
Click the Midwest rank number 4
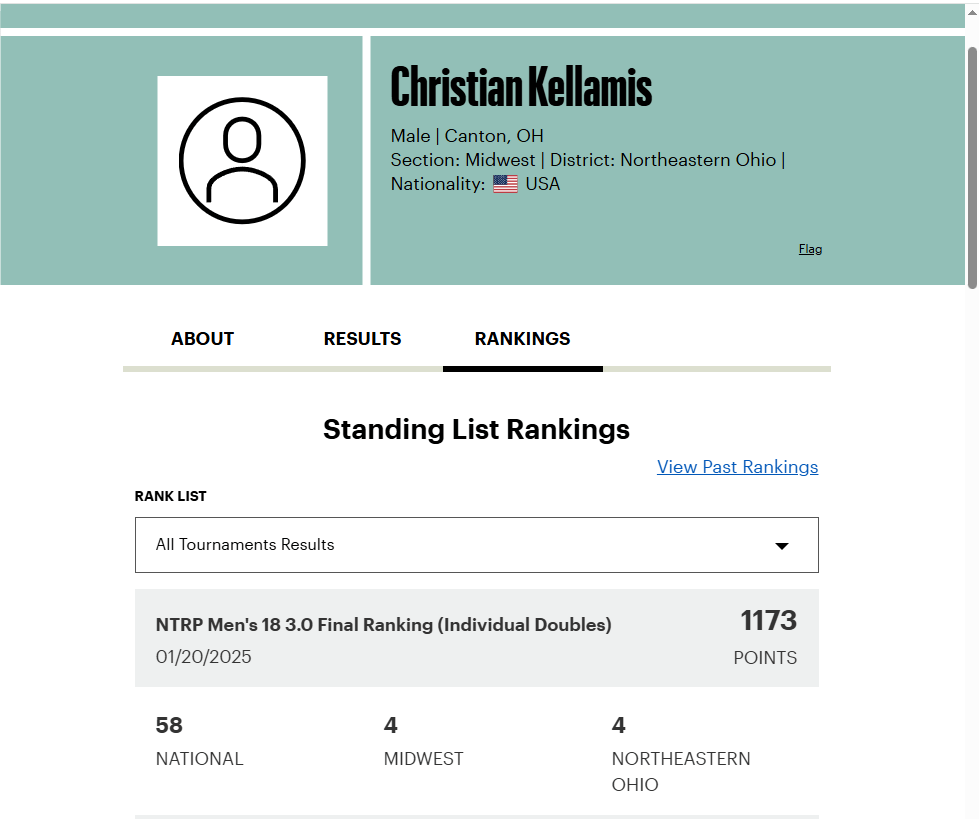[x=391, y=725]
